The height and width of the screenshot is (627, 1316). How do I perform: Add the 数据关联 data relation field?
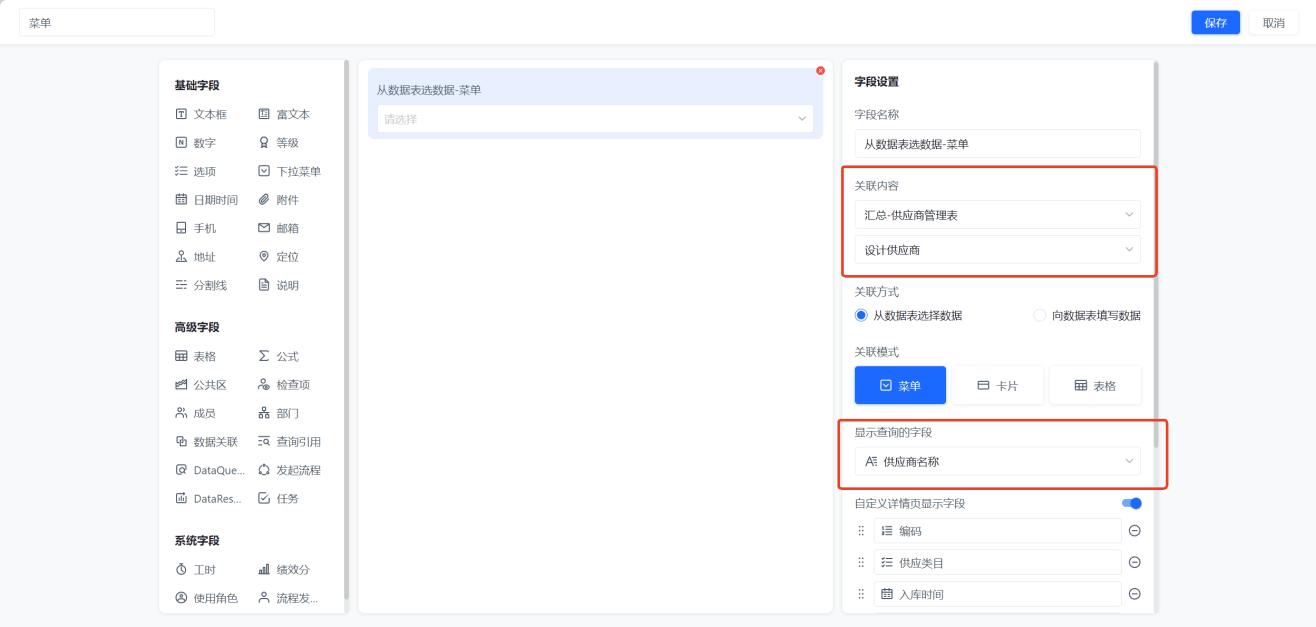tap(207, 442)
